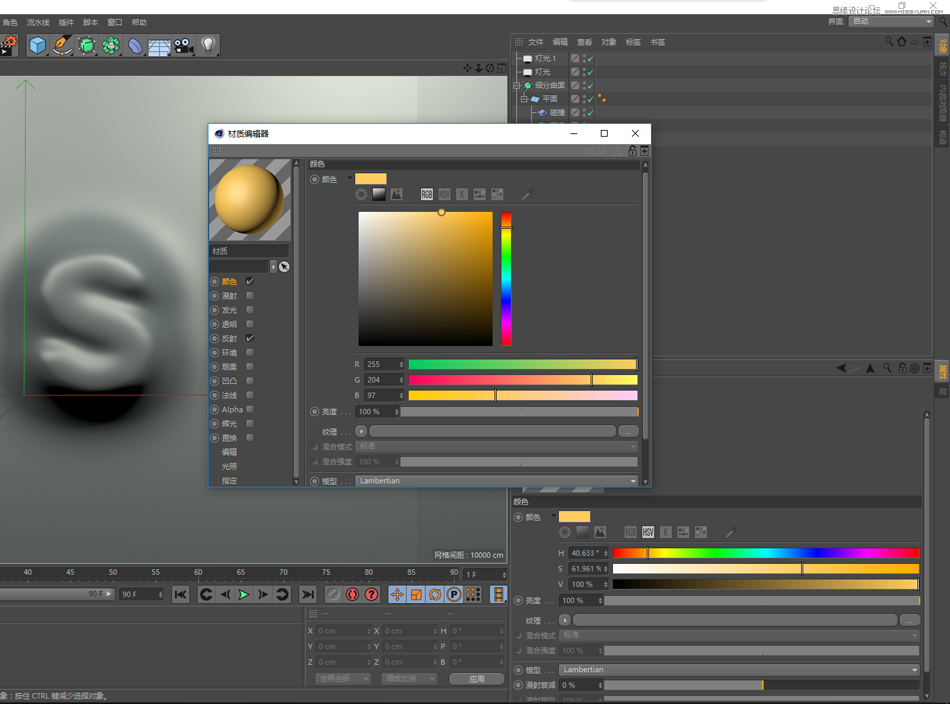Open color swatches icon in material editor

pos(497,194)
